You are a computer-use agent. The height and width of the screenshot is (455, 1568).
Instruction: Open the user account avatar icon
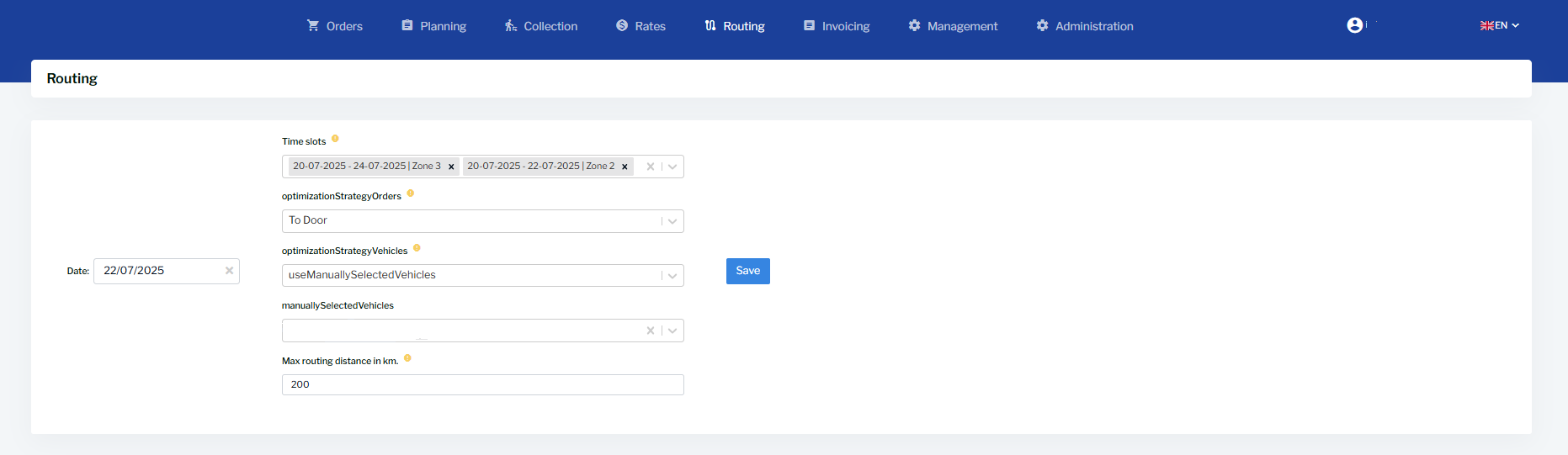coord(1354,25)
